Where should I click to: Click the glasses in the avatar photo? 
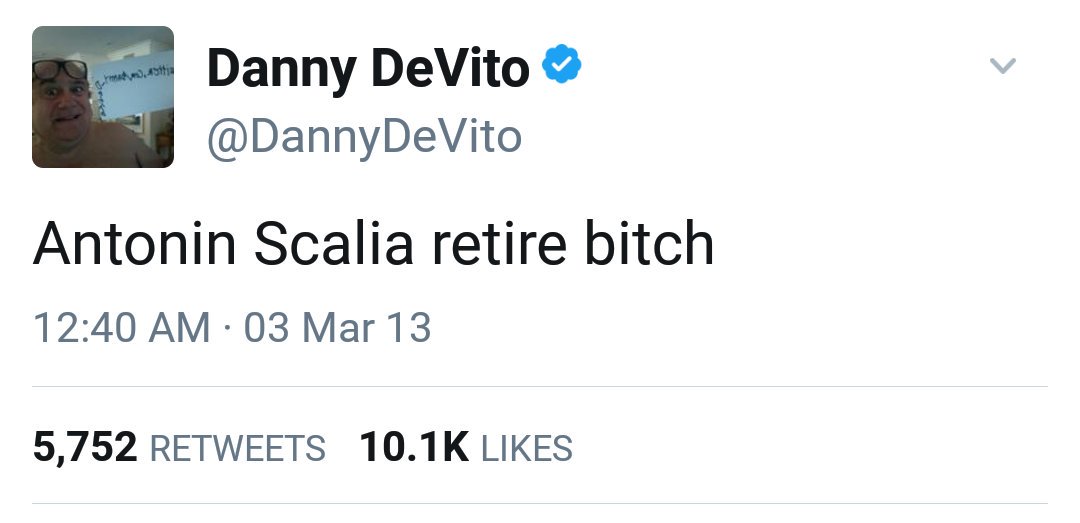point(60,71)
